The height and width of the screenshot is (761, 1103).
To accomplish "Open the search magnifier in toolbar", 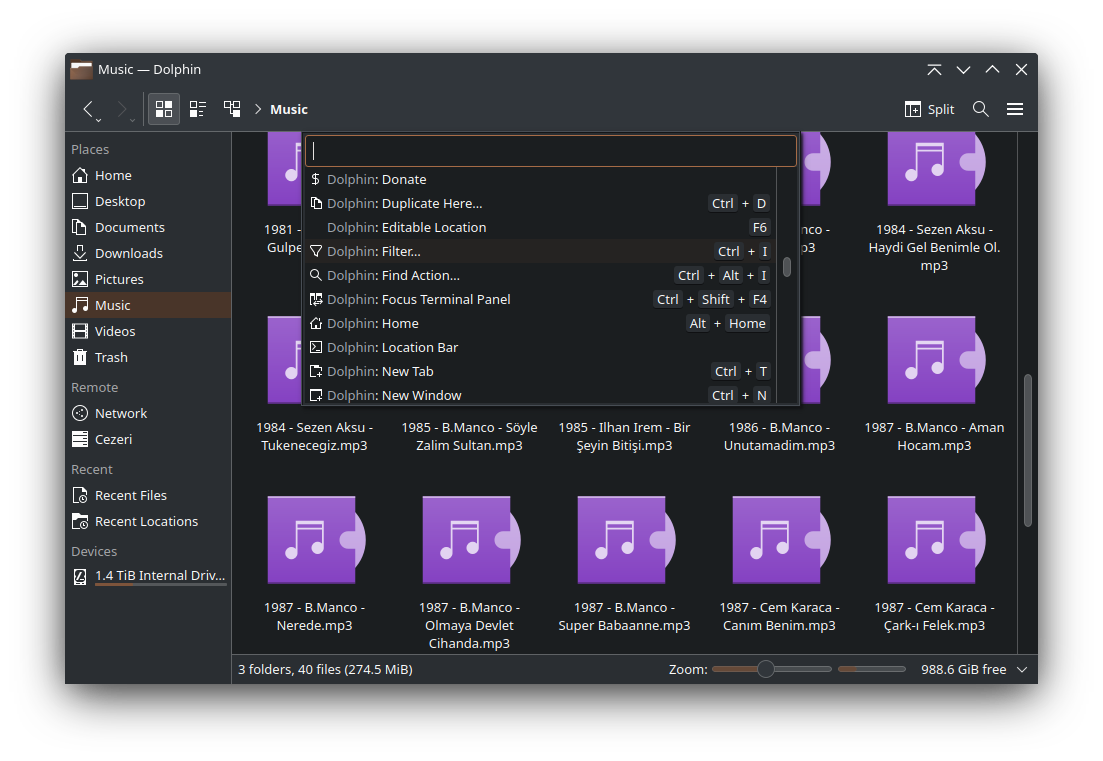I will (x=981, y=109).
